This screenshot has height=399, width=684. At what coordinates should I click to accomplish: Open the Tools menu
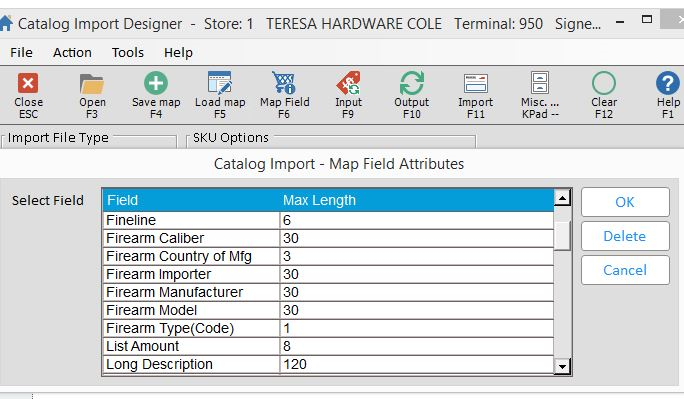click(127, 52)
